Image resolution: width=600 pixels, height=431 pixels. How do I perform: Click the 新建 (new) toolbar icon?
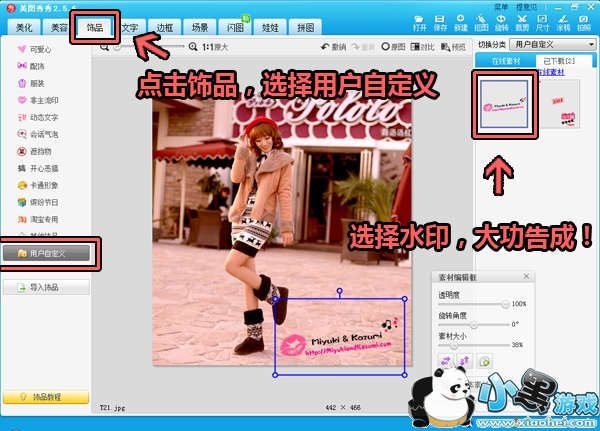[x=460, y=23]
